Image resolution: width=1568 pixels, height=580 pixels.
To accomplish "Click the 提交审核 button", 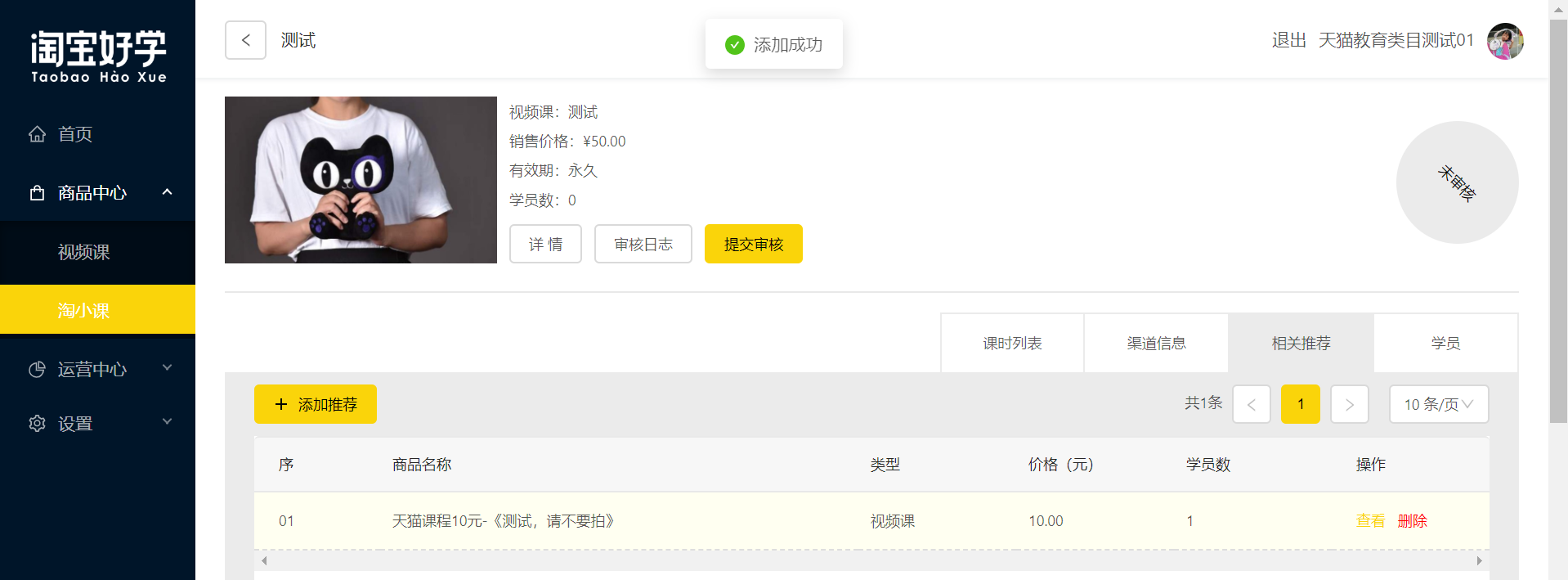I will tap(754, 244).
